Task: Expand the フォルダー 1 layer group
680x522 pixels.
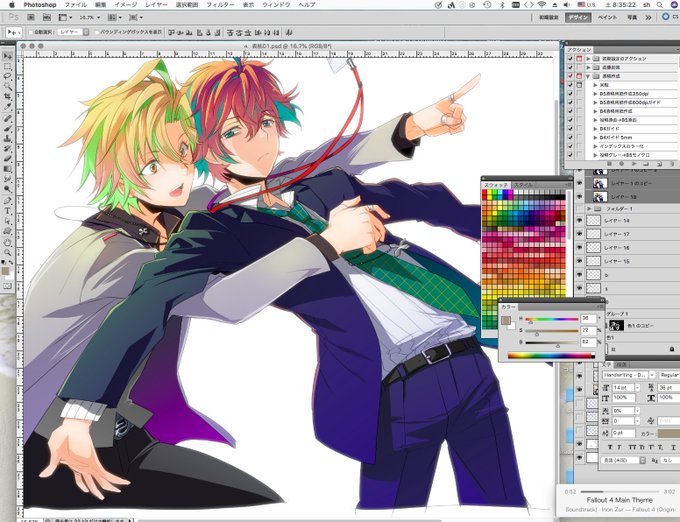Action: coord(589,209)
